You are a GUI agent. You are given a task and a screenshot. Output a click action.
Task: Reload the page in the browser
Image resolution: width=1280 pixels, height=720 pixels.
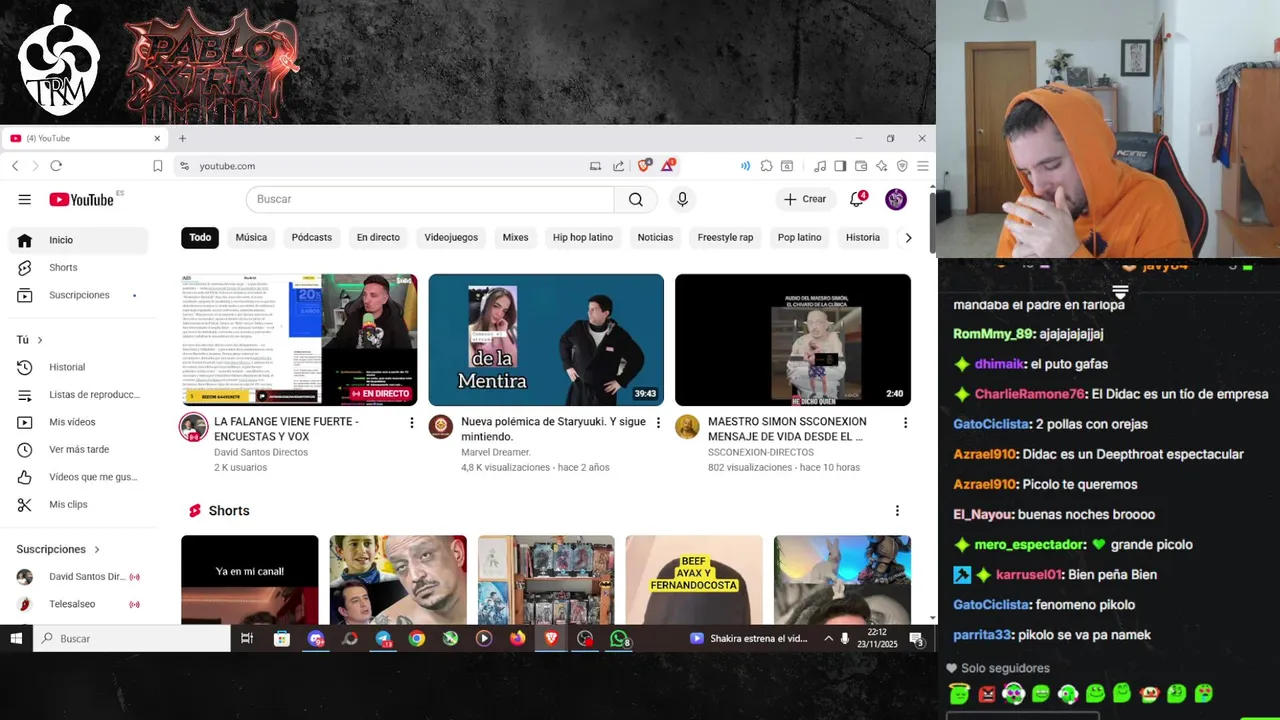pyautogui.click(x=56, y=166)
